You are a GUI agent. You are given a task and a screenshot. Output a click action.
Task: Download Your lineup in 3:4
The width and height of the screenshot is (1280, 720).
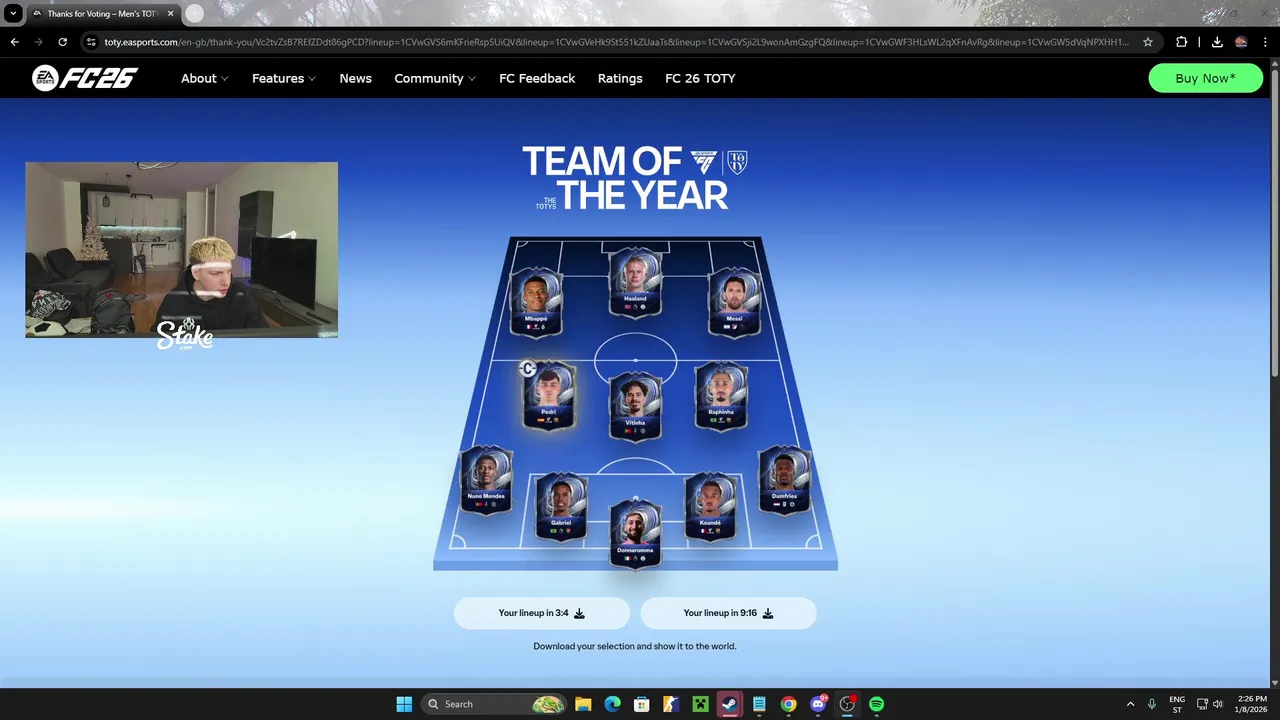click(x=542, y=613)
